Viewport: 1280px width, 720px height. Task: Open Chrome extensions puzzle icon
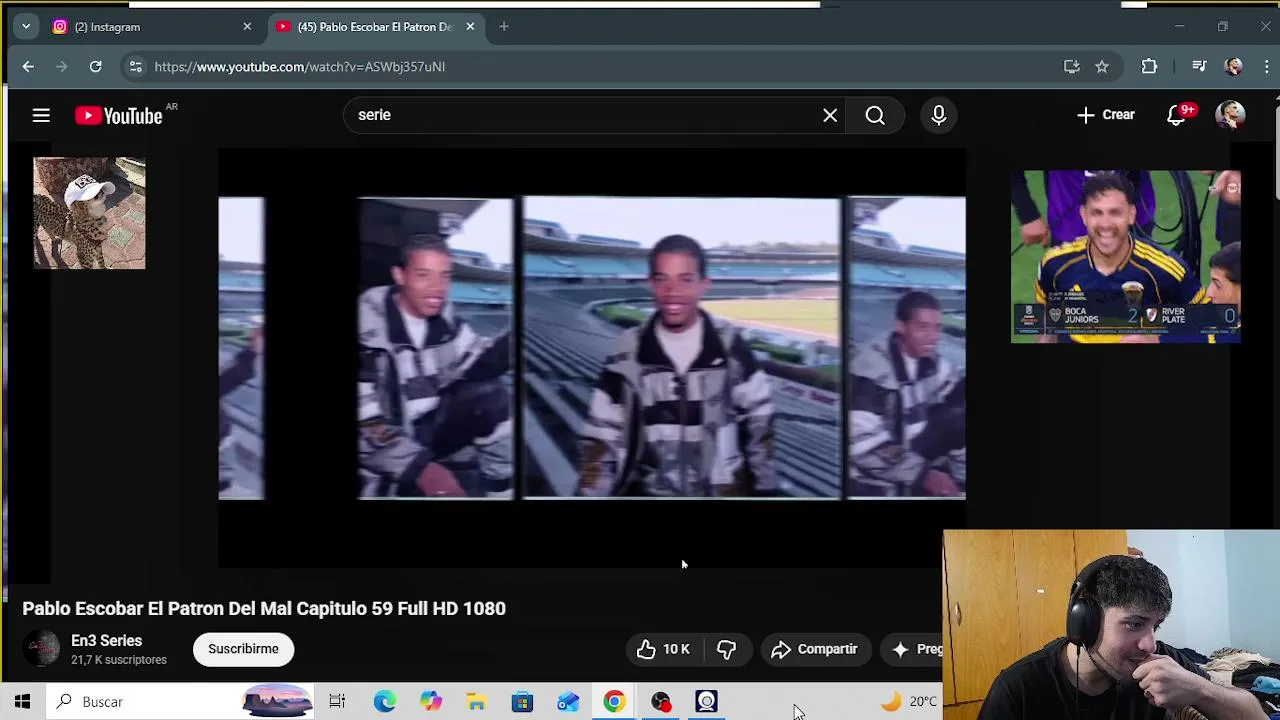(x=1149, y=67)
